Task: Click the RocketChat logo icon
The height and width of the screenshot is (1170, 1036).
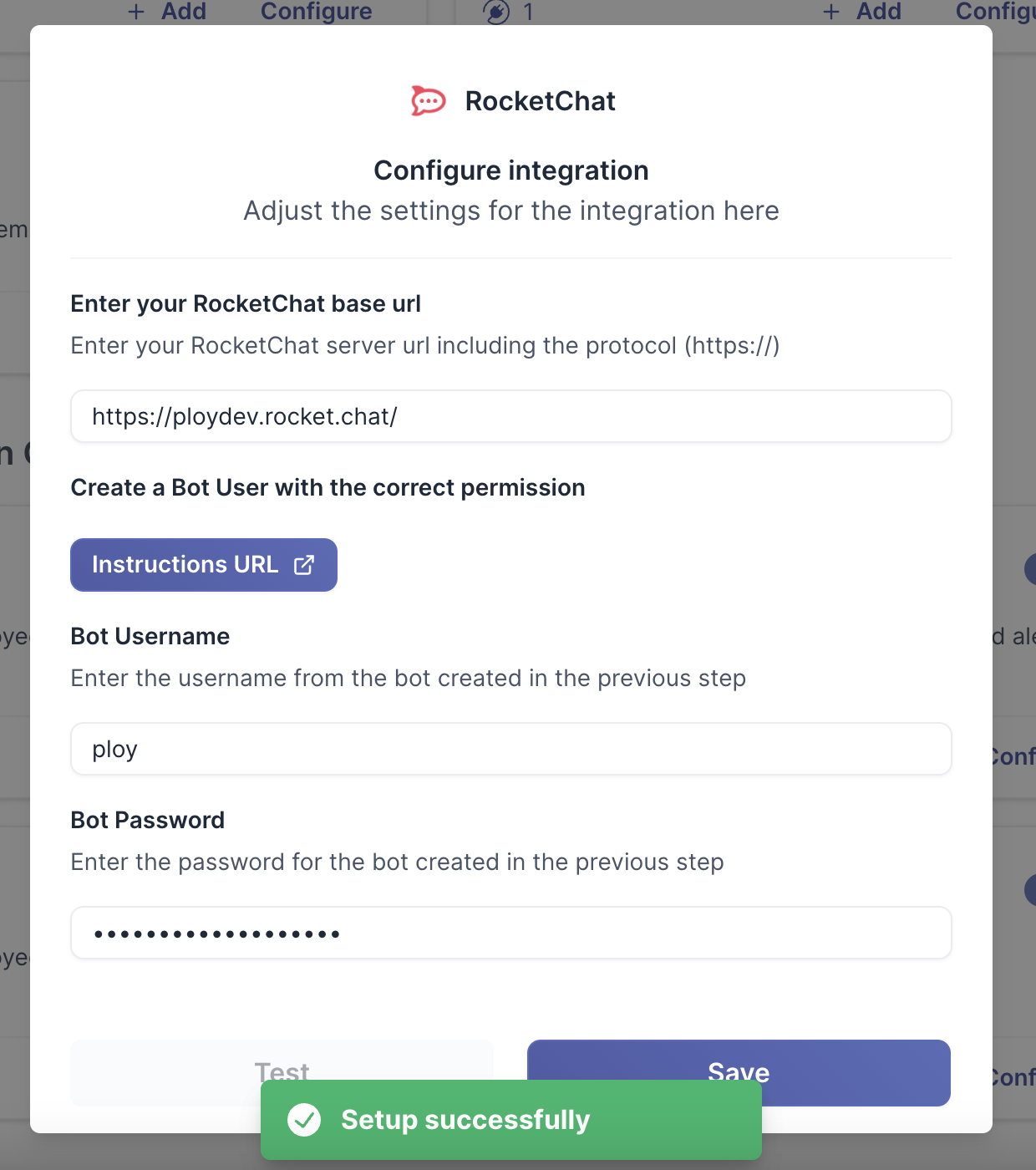Action: [429, 101]
